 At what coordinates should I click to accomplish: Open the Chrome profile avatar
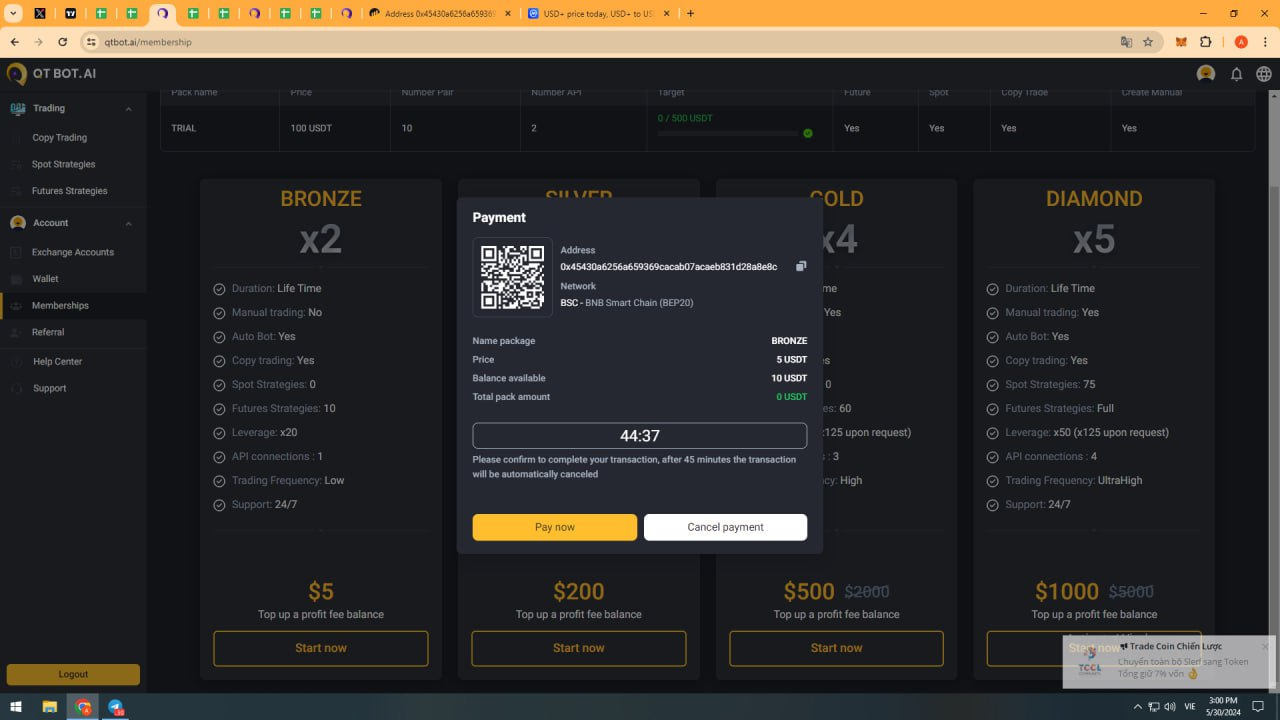tap(1241, 42)
